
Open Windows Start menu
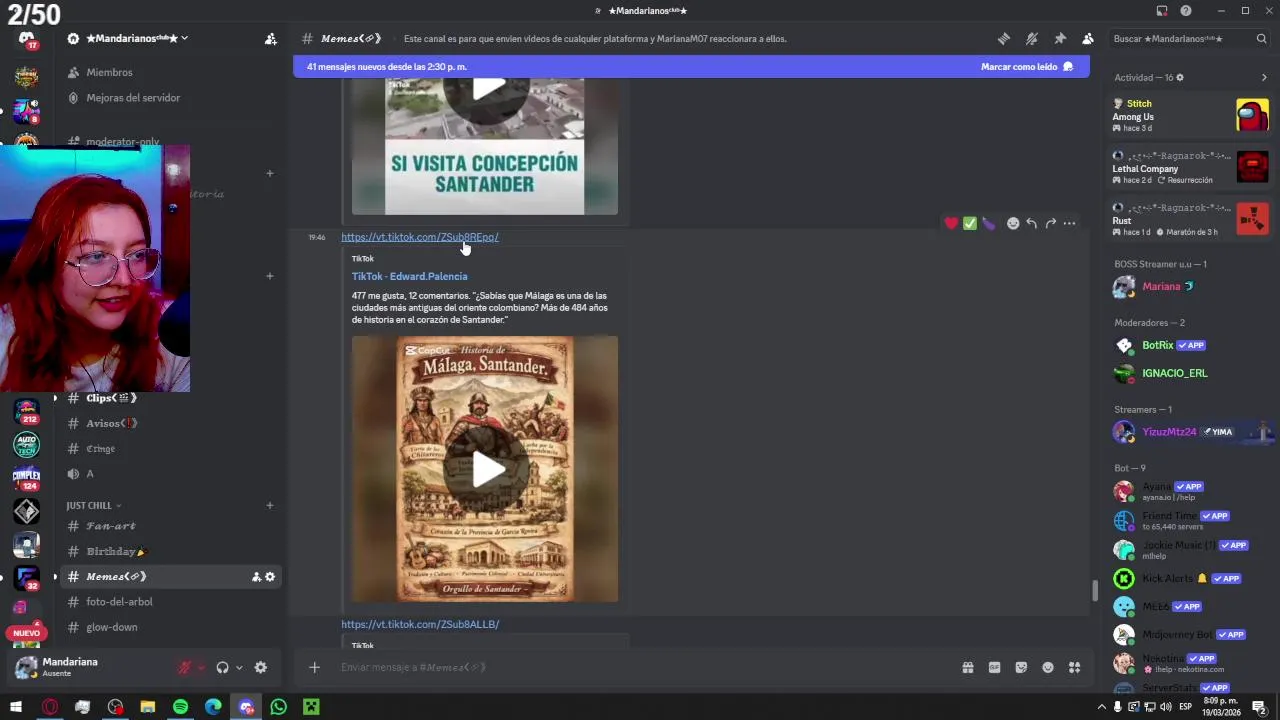click(x=16, y=707)
